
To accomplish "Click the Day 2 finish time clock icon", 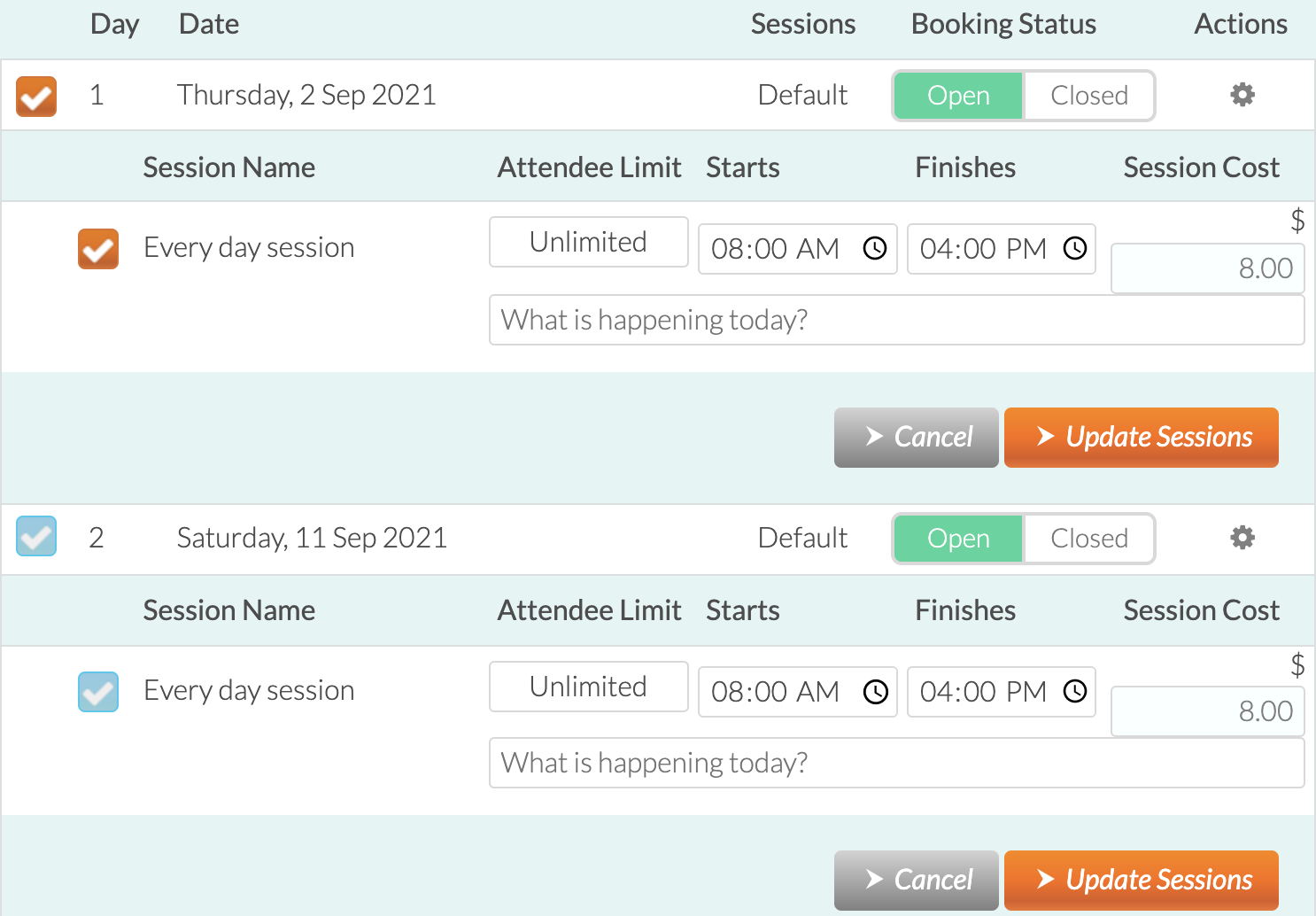I will click(x=1075, y=692).
